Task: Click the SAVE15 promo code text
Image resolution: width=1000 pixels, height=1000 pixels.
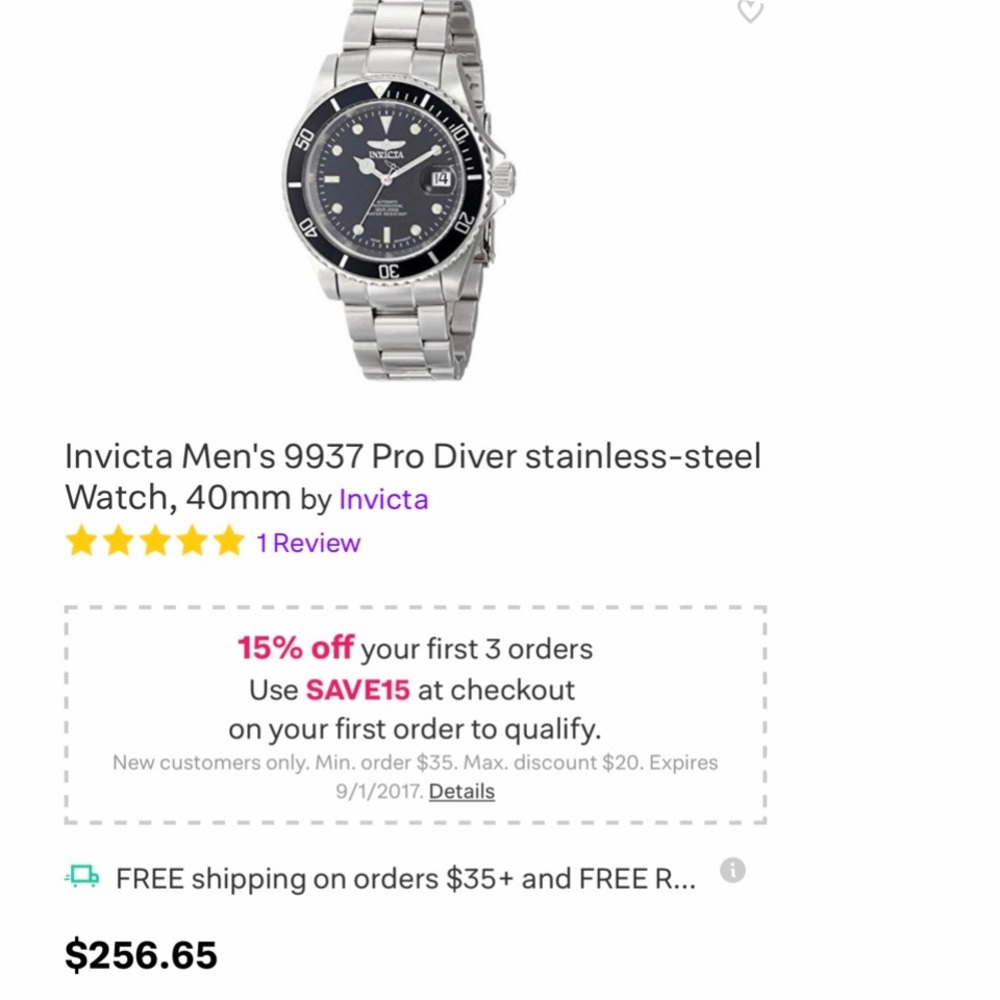Action: coord(360,689)
